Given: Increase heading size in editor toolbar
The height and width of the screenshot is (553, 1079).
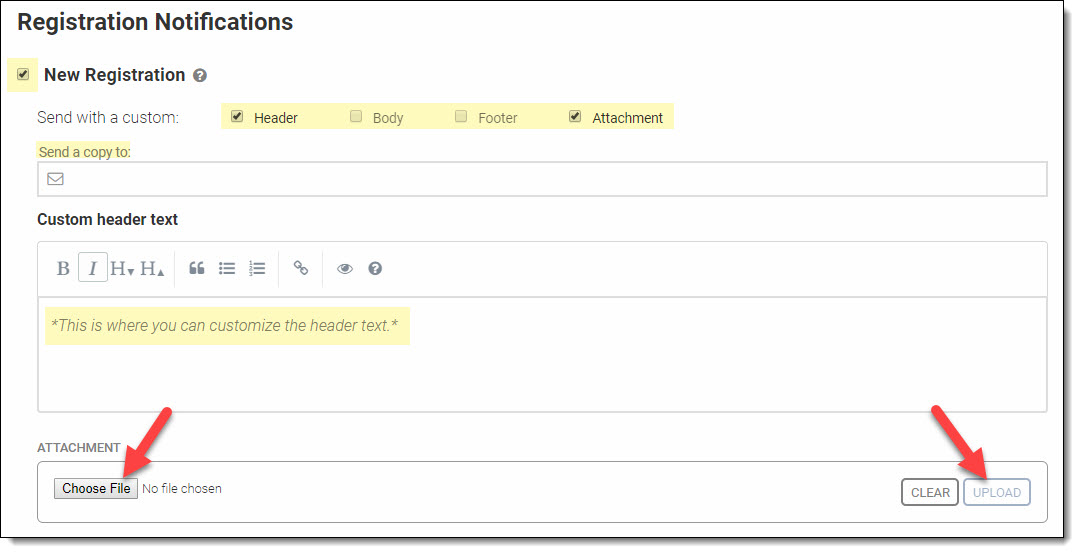Looking at the screenshot, I should point(152,268).
